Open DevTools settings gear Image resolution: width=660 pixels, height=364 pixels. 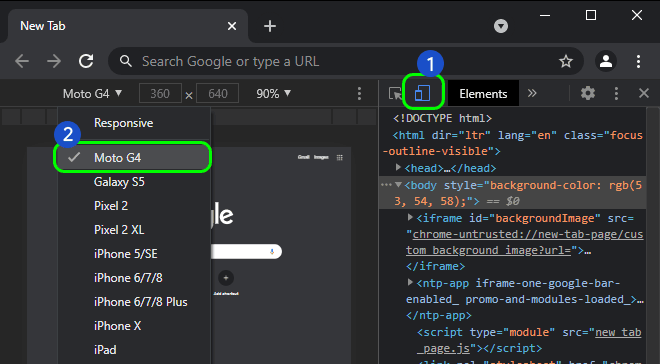(588, 93)
